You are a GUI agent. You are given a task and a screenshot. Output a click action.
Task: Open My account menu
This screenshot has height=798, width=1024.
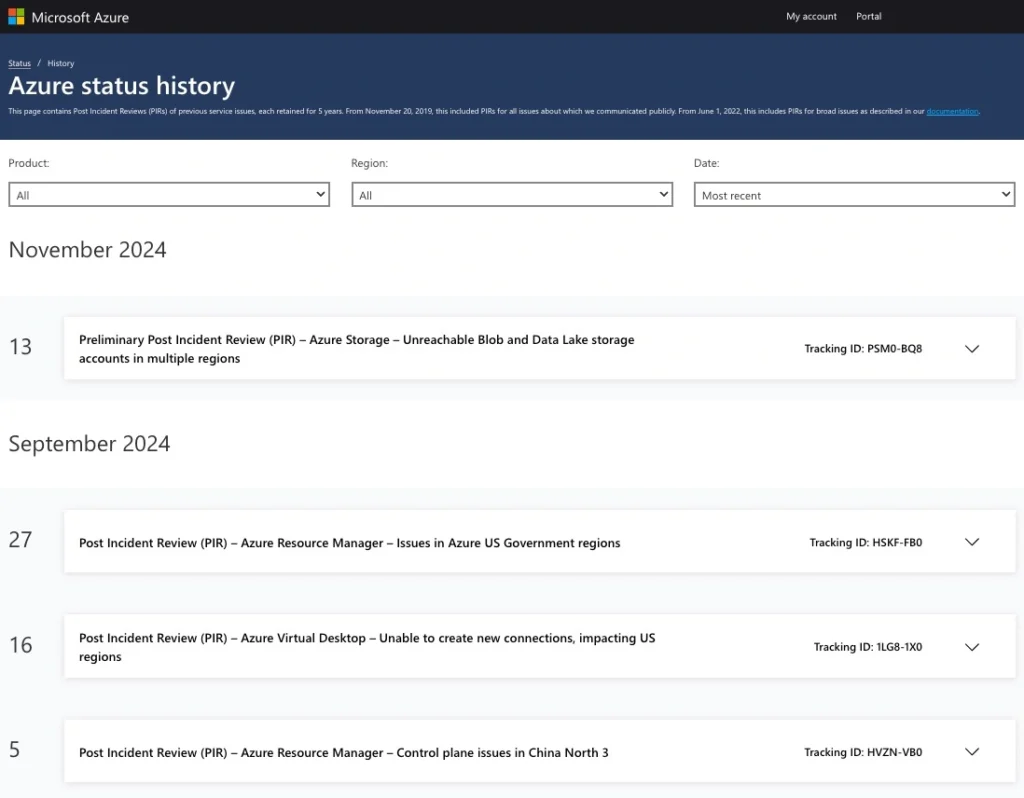click(811, 16)
